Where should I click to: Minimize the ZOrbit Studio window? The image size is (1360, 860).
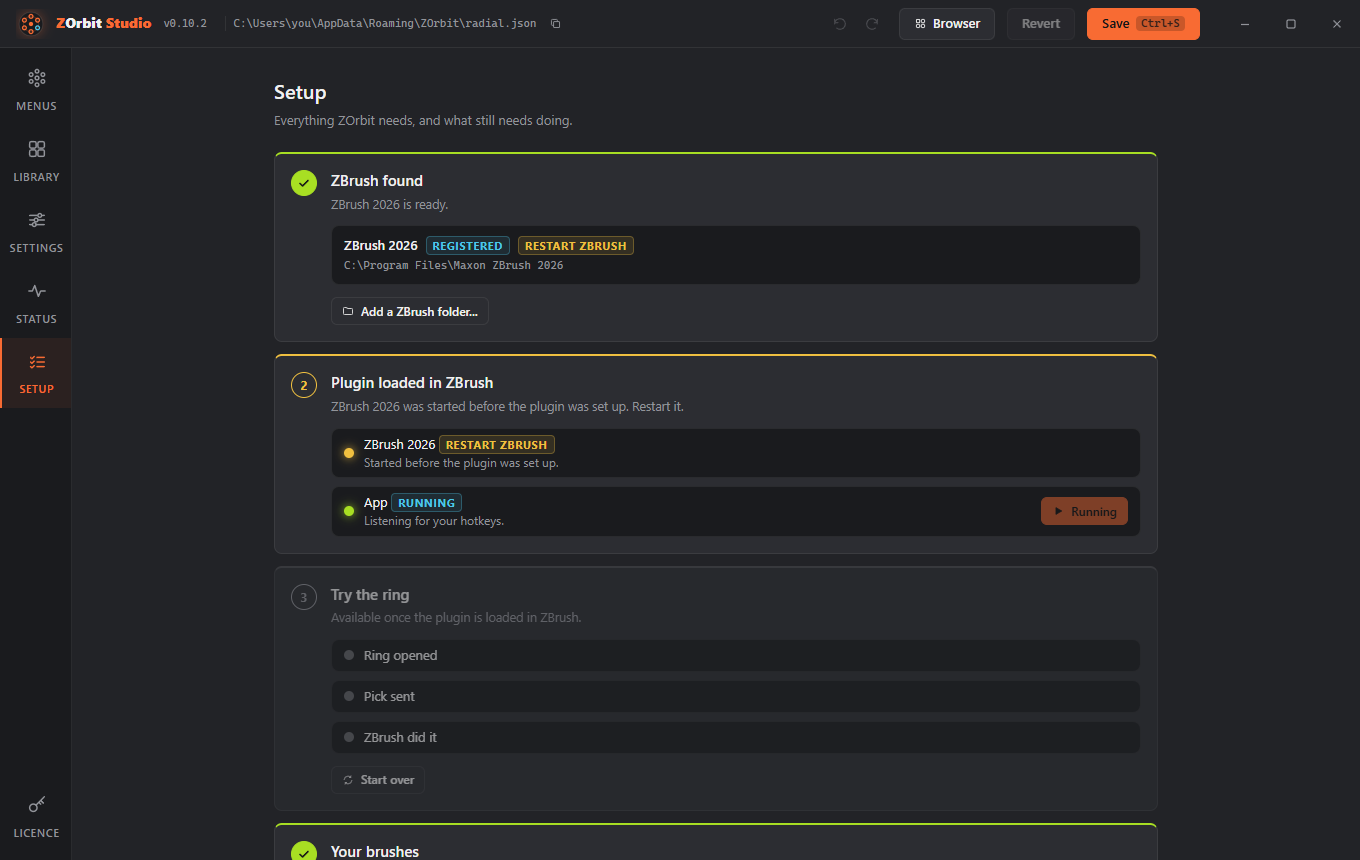pyautogui.click(x=1245, y=24)
